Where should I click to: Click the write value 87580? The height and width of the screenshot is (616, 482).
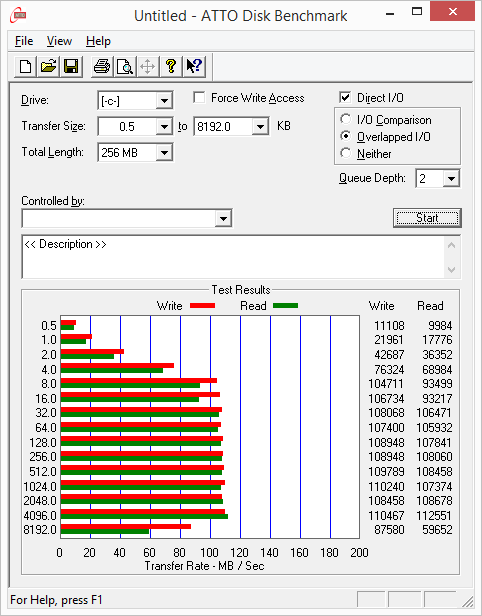pyautogui.click(x=389, y=530)
